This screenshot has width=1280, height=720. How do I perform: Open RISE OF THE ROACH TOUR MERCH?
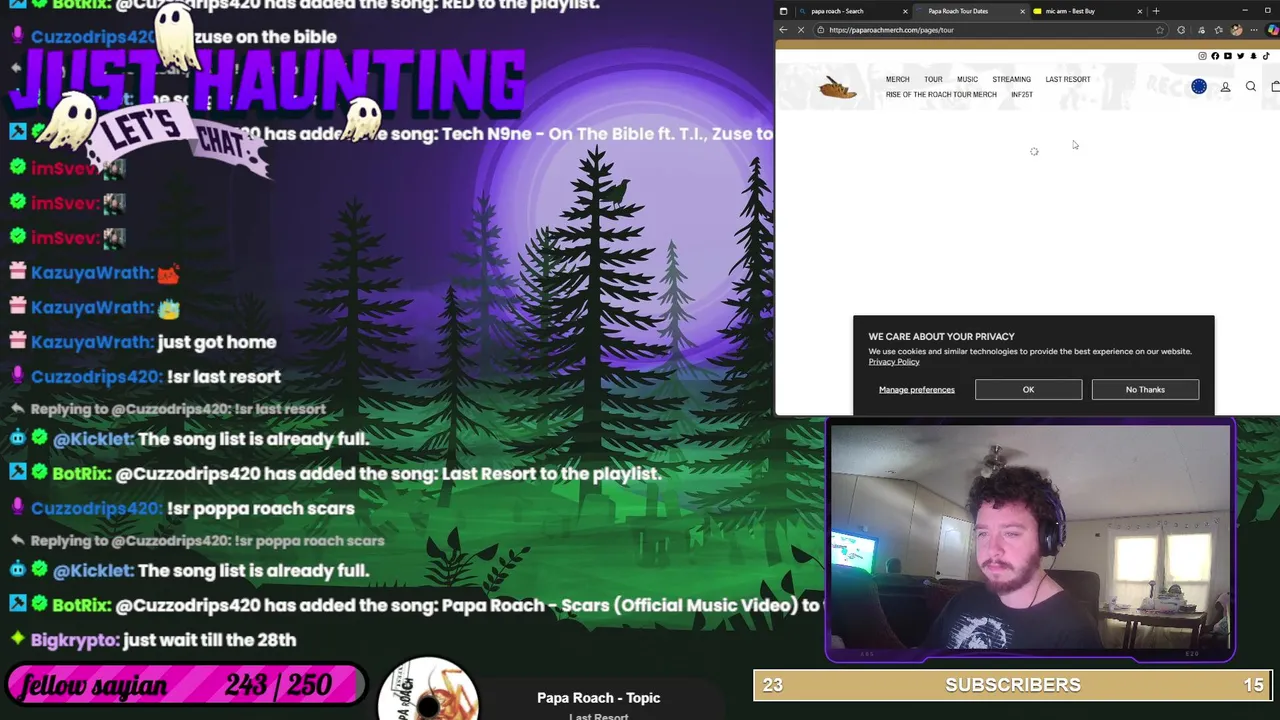941,94
